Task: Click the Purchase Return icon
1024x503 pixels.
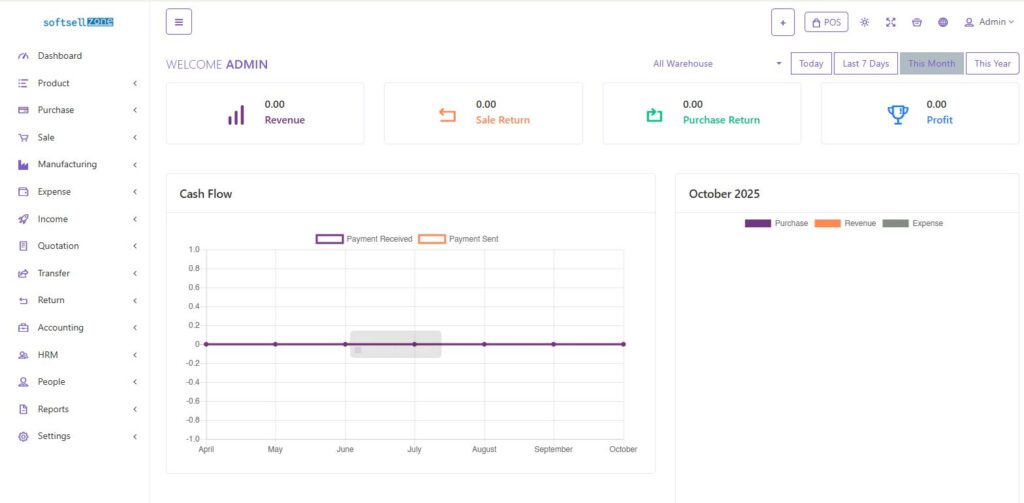Action: [x=654, y=115]
